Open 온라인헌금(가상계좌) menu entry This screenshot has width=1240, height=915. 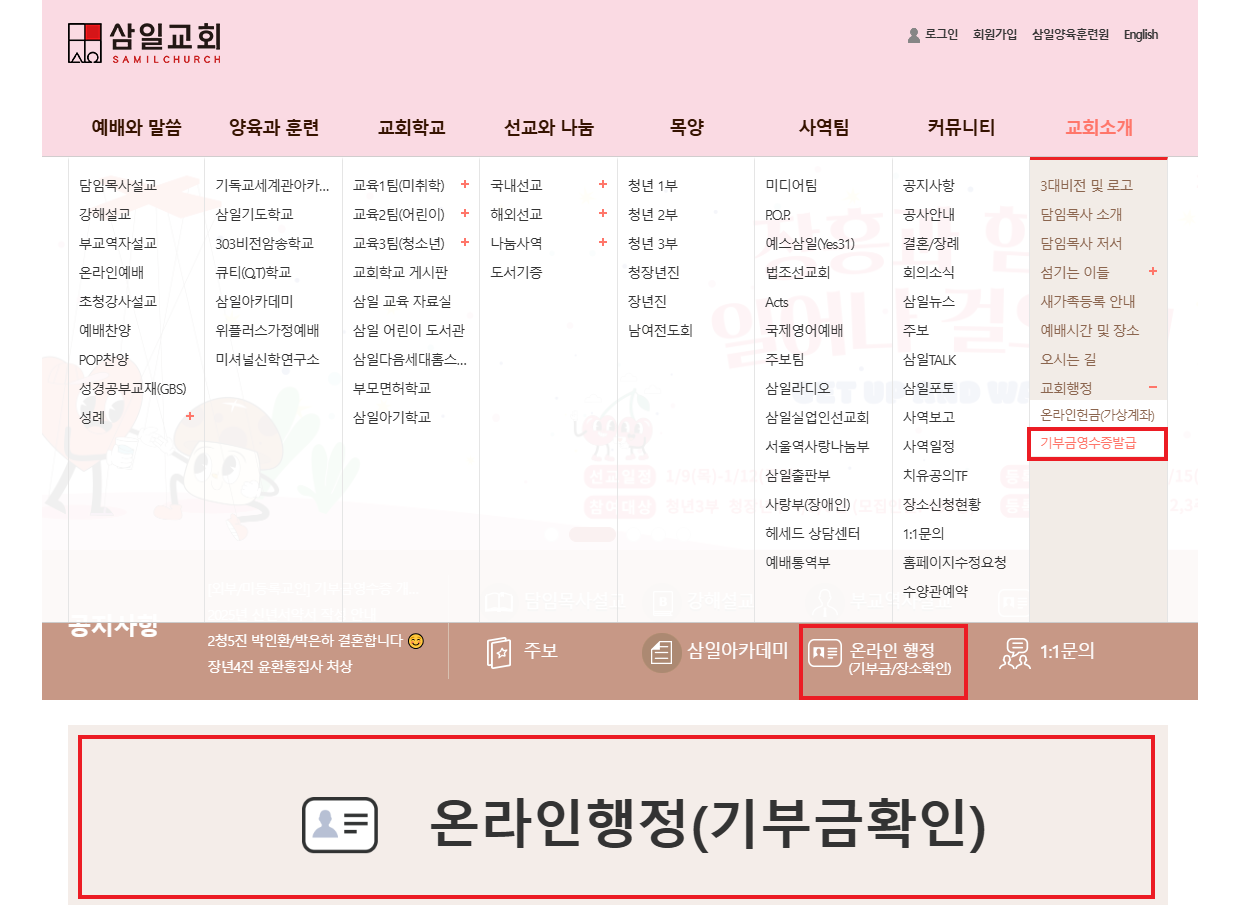pyautogui.click(x=1097, y=415)
